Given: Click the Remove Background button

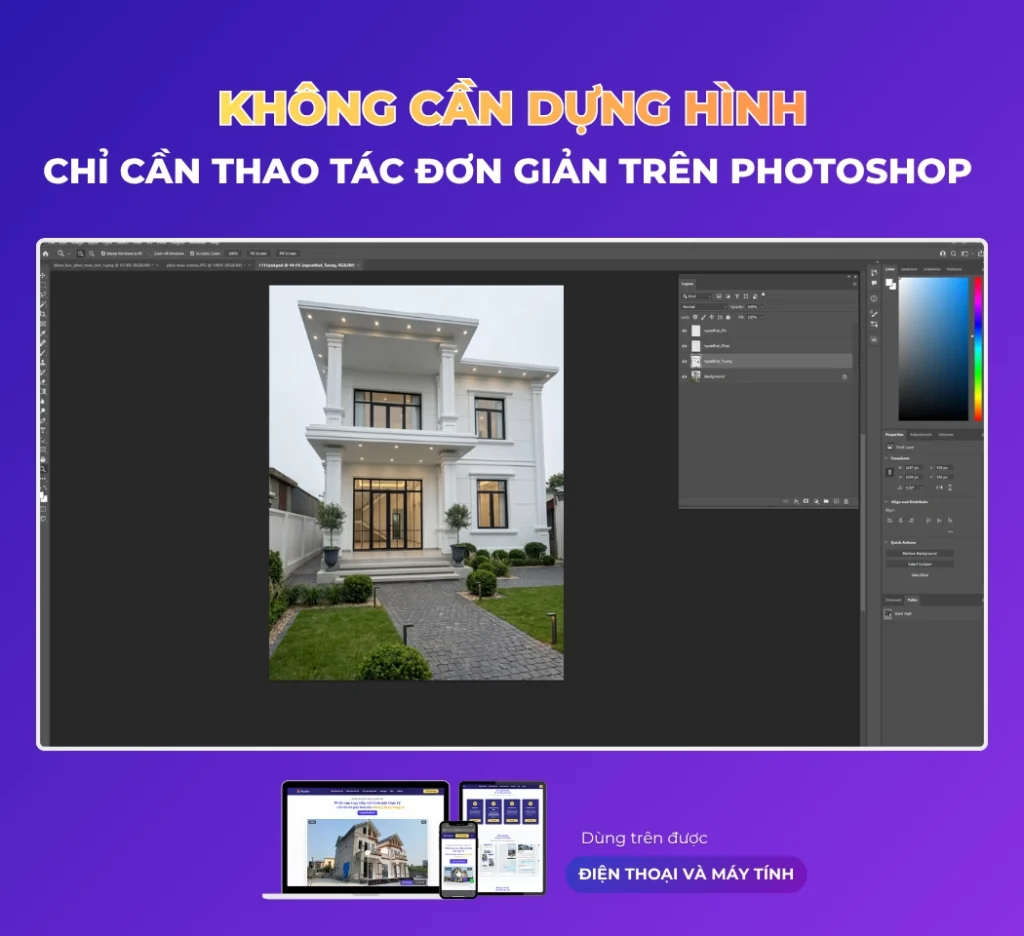Looking at the screenshot, I should (x=919, y=553).
